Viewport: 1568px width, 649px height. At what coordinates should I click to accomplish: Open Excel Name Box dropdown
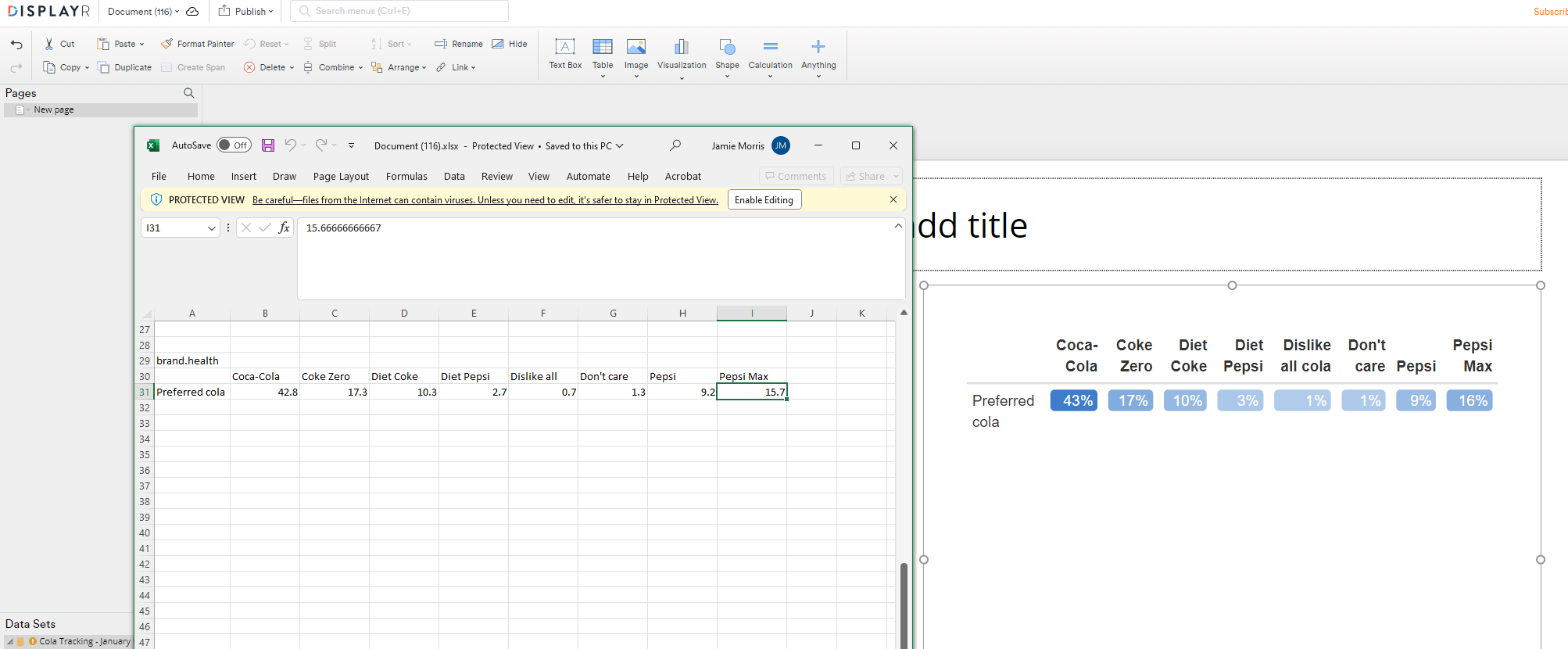[211, 228]
